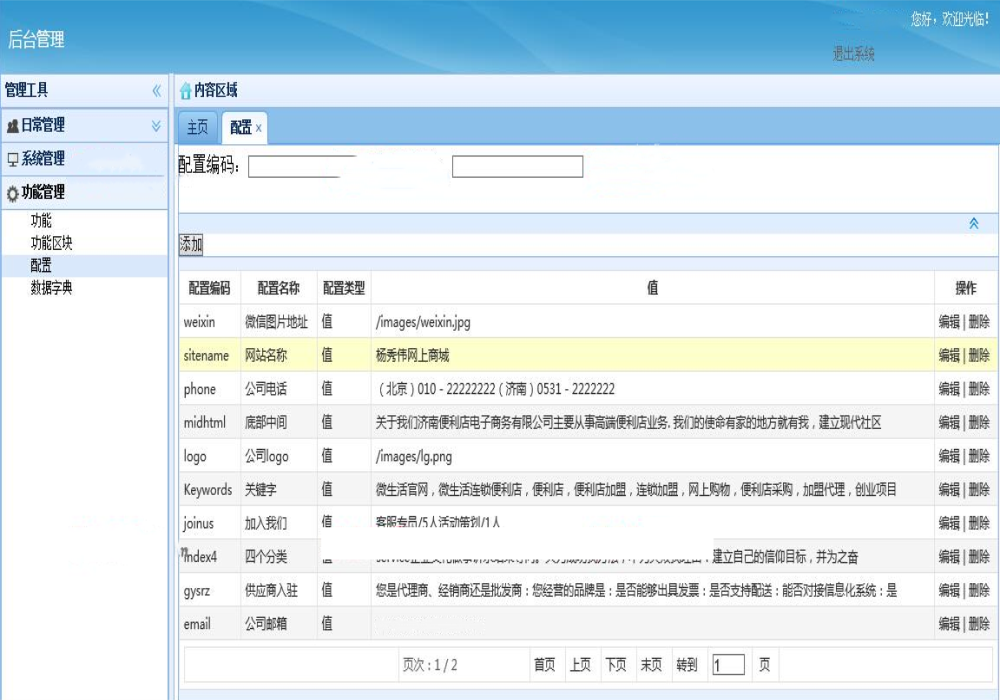Image resolution: width=1000 pixels, height=700 pixels.
Task: Click the 配置类型 column header
Action: coord(344,288)
